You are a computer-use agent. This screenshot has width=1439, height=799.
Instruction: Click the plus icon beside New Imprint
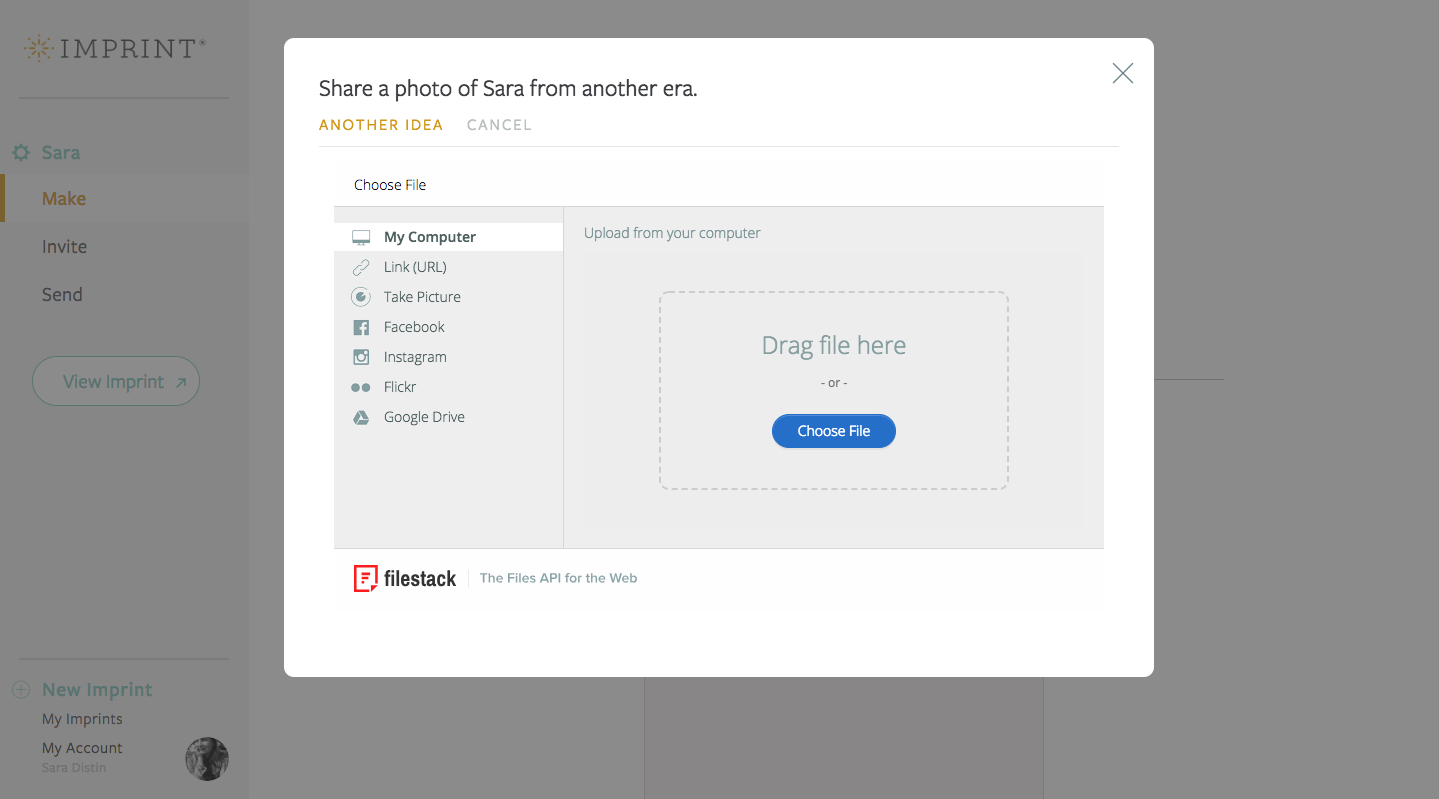[x=20, y=690]
